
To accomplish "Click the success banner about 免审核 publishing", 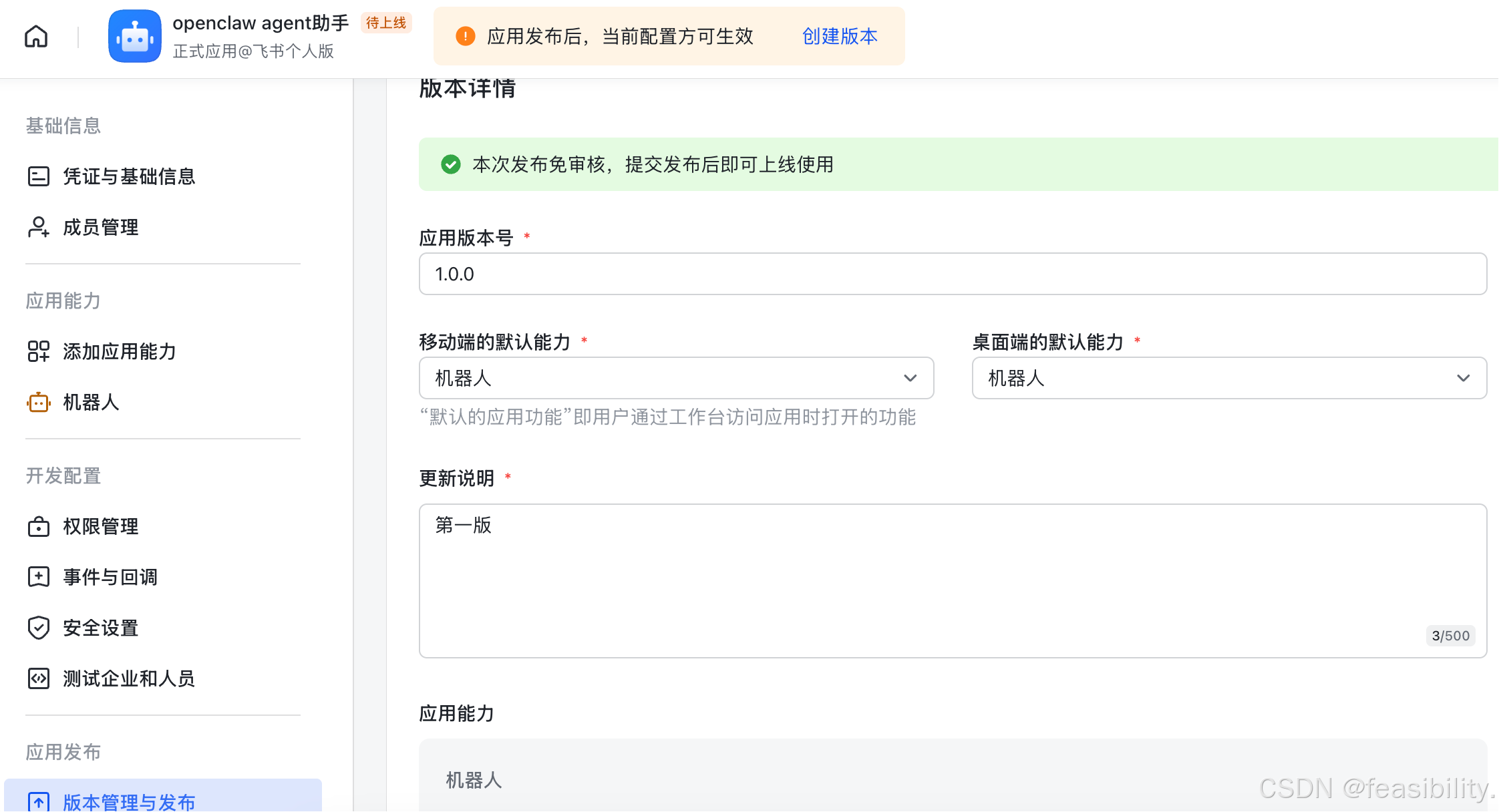I will coord(652,165).
